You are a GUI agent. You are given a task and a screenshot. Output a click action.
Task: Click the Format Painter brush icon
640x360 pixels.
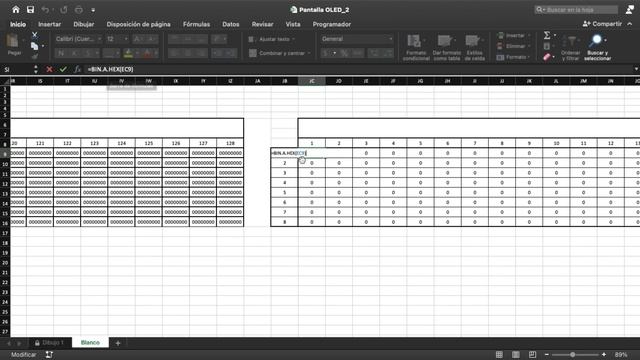(x=35, y=56)
